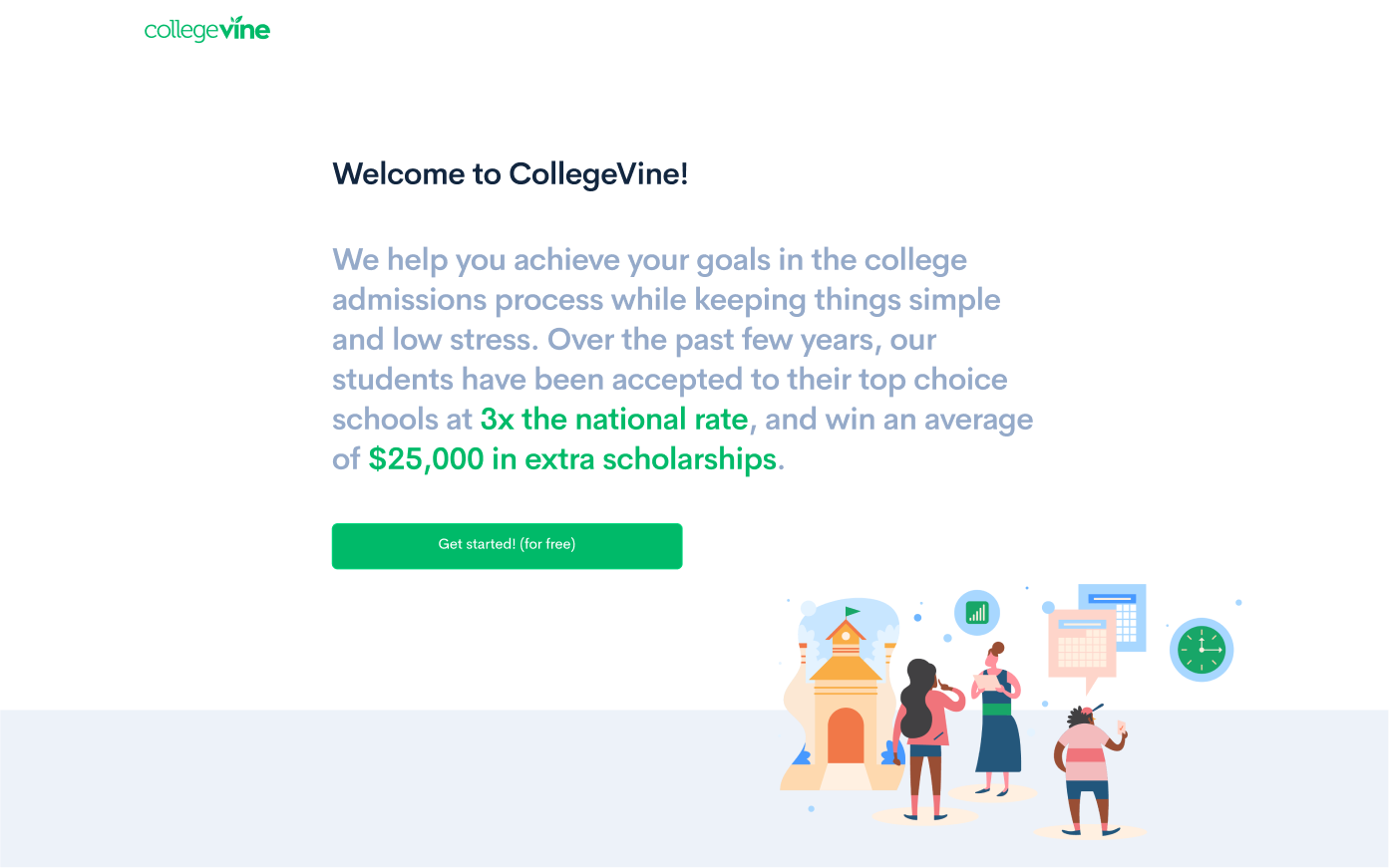Click the orange arched school door

click(x=846, y=736)
